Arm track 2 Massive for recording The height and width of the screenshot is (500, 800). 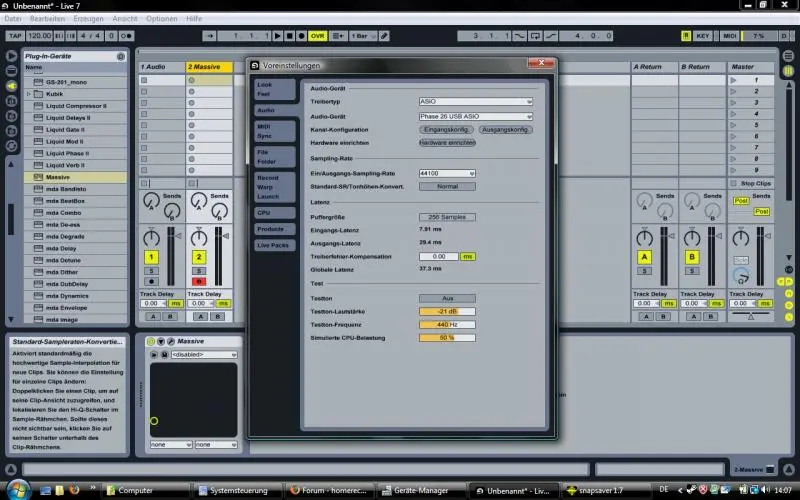tap(198, 282)
